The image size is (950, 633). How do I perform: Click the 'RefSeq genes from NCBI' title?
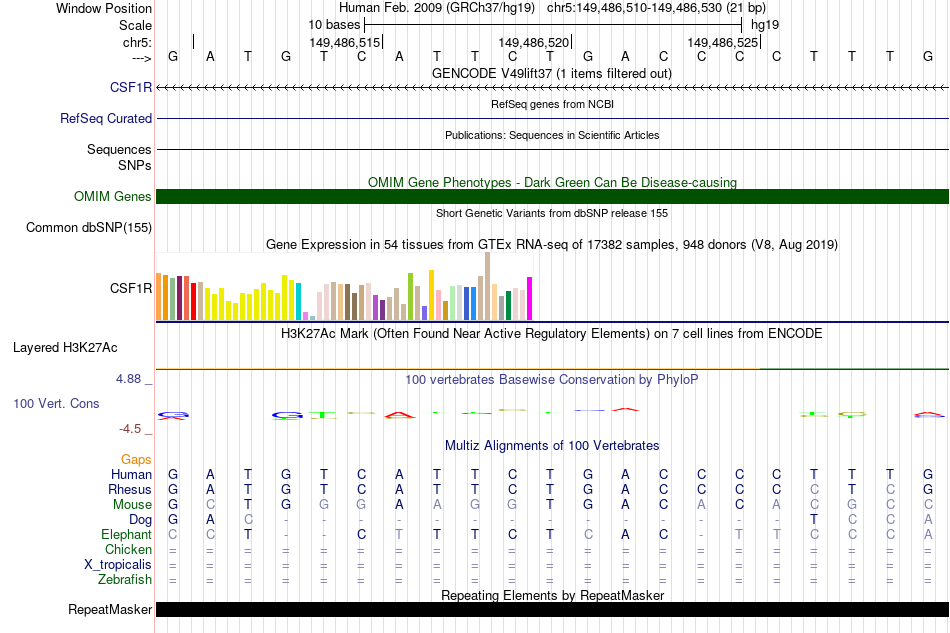[x=552, y=104]
